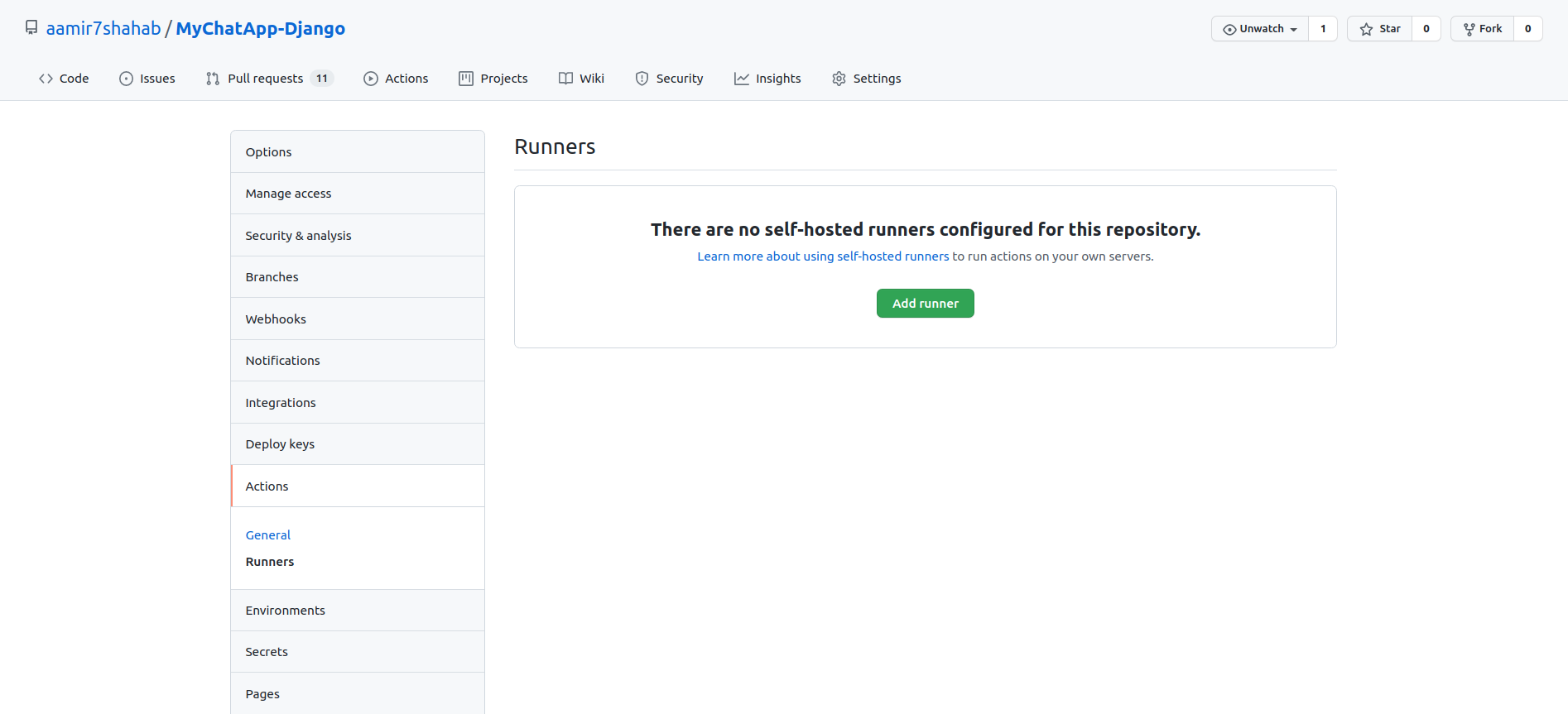The image size is (1568, 714).
Task: Click the Projects board icon
Action: pos(466,79)
